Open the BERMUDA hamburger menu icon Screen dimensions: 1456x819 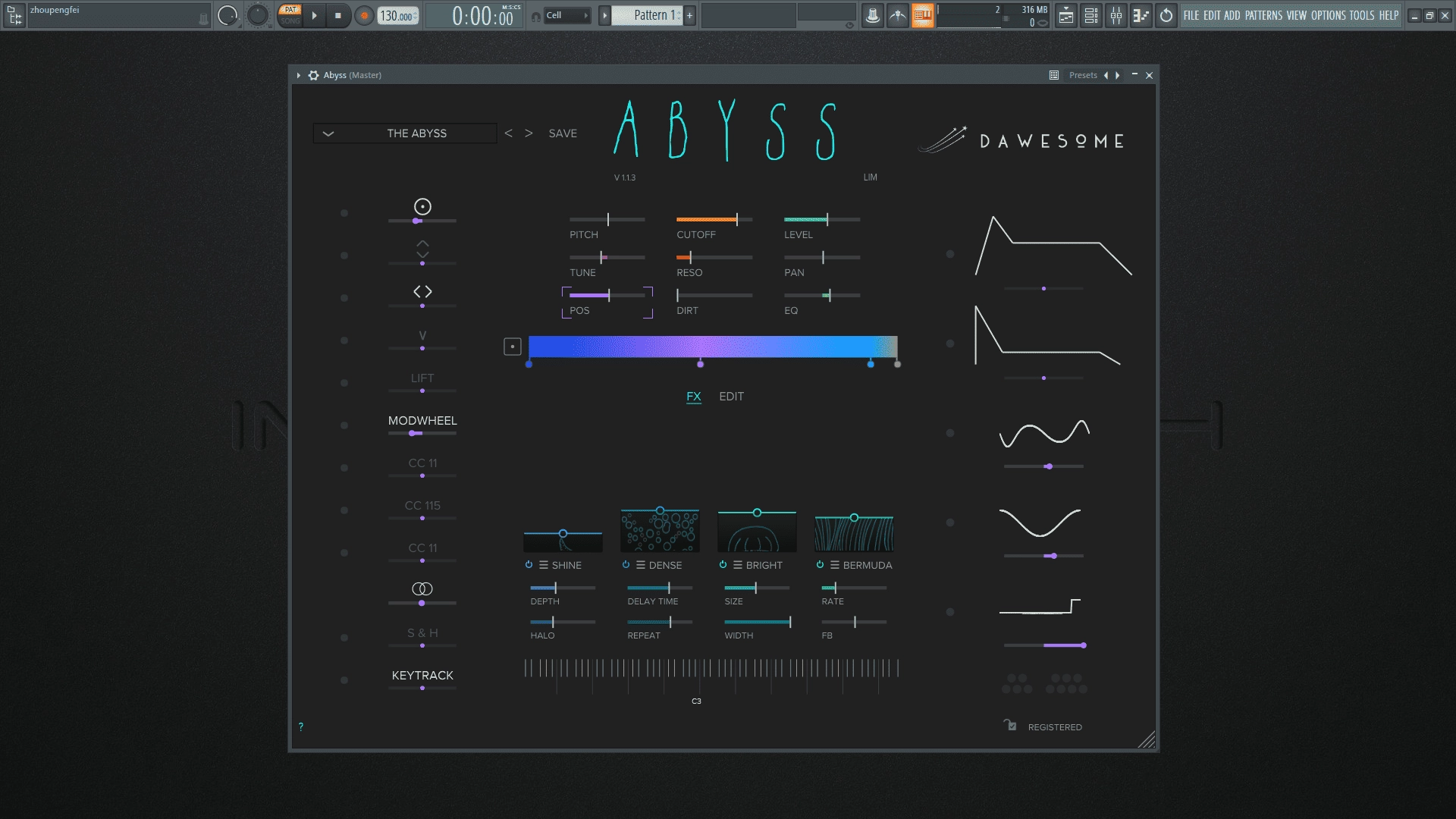pos(834,565)
